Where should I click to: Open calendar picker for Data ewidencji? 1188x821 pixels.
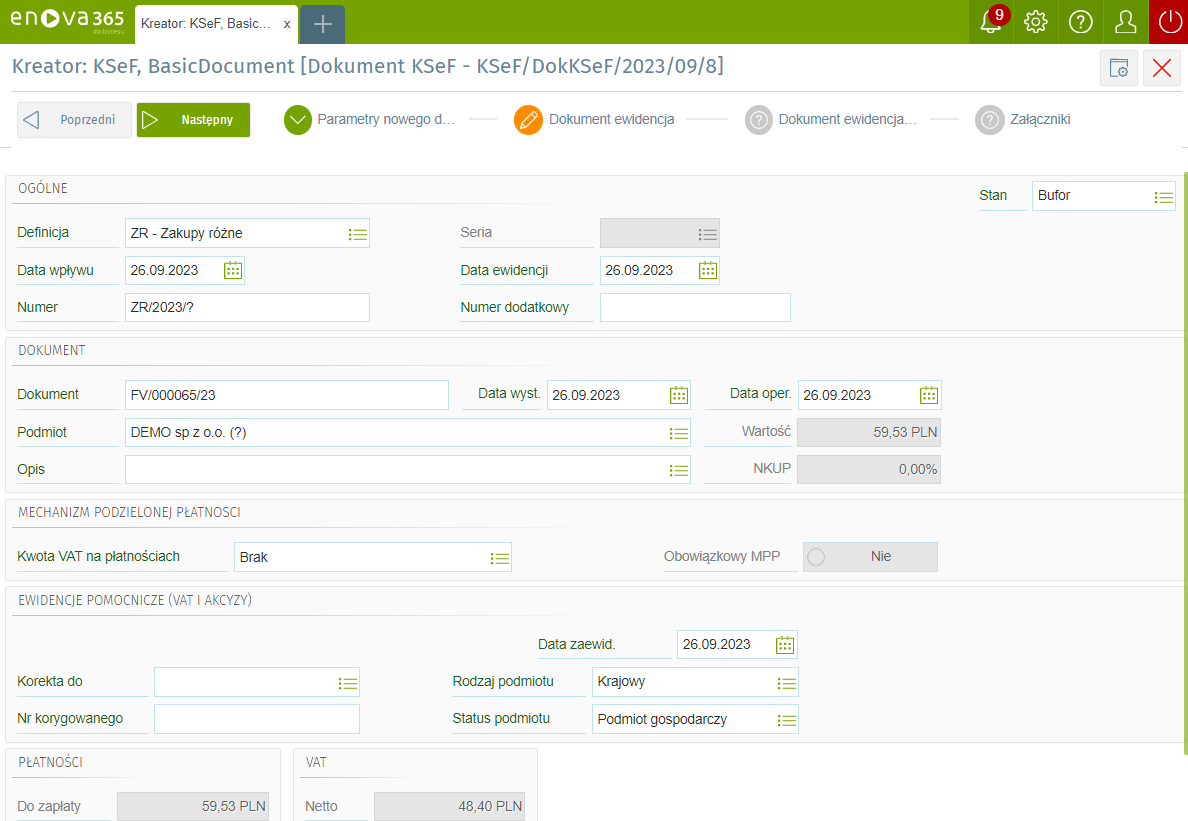708,270
